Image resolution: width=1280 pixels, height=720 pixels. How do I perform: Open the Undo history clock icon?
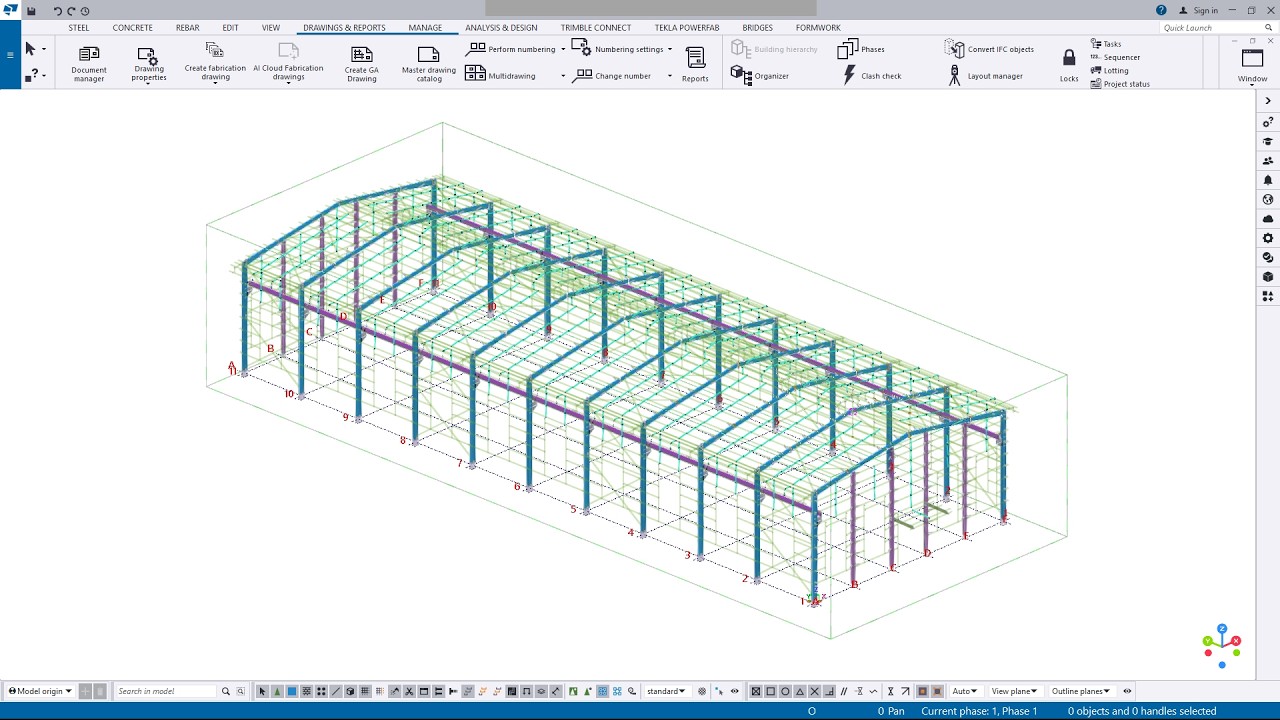click(x=85, y=11)
